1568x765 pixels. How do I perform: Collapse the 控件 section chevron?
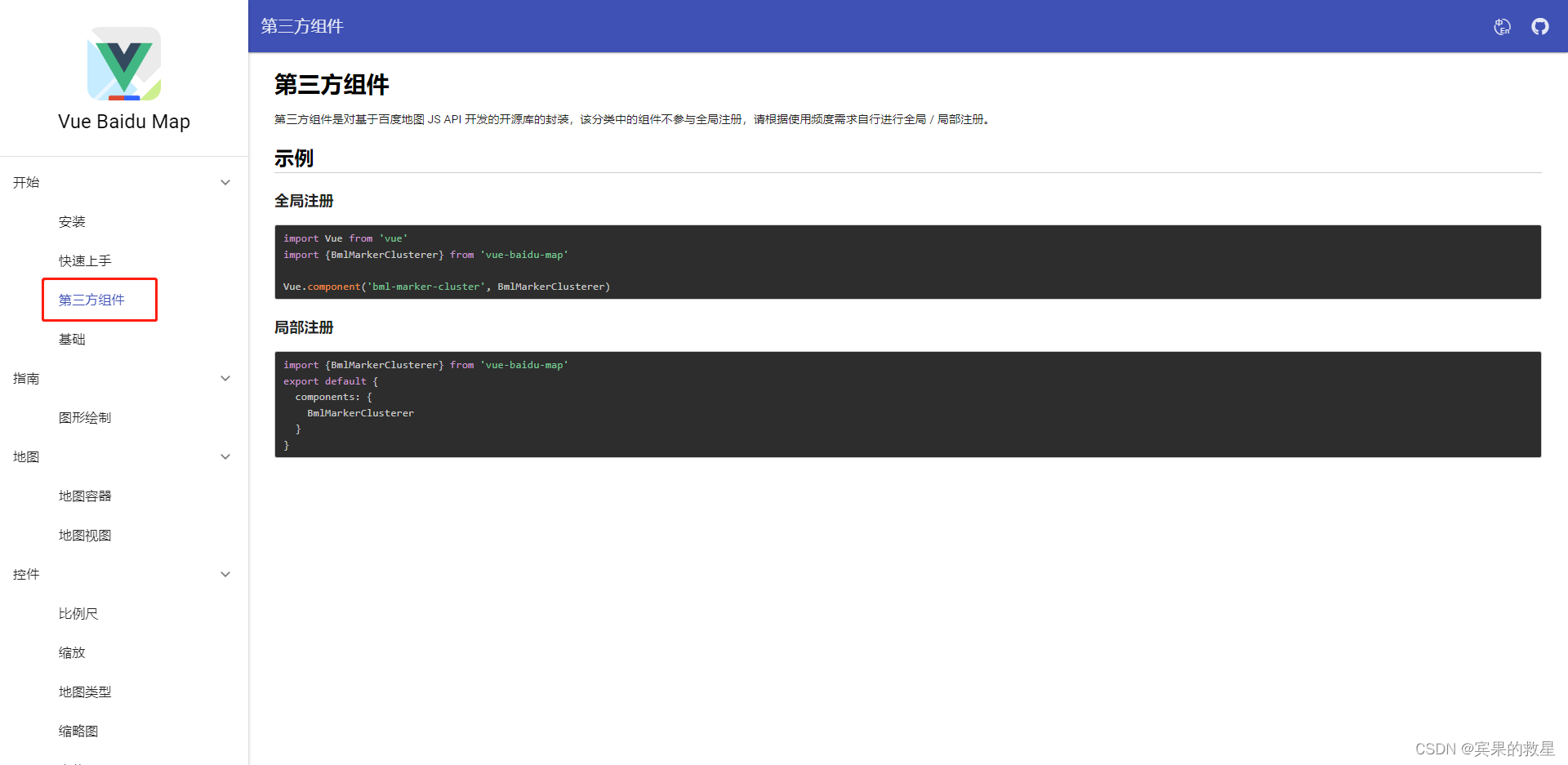pos(225,574)
